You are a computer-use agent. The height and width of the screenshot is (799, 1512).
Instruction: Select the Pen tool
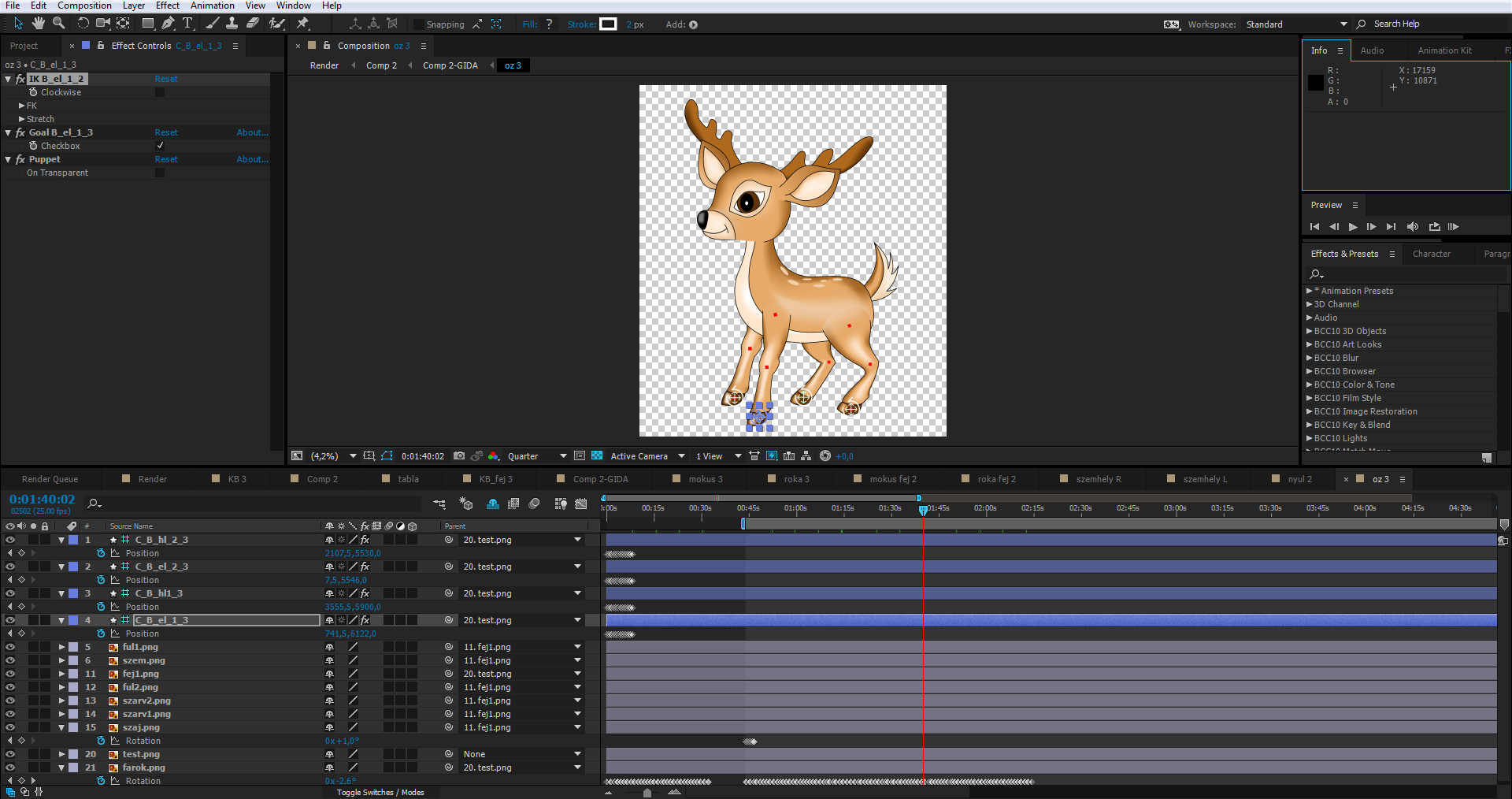point(168,24)
